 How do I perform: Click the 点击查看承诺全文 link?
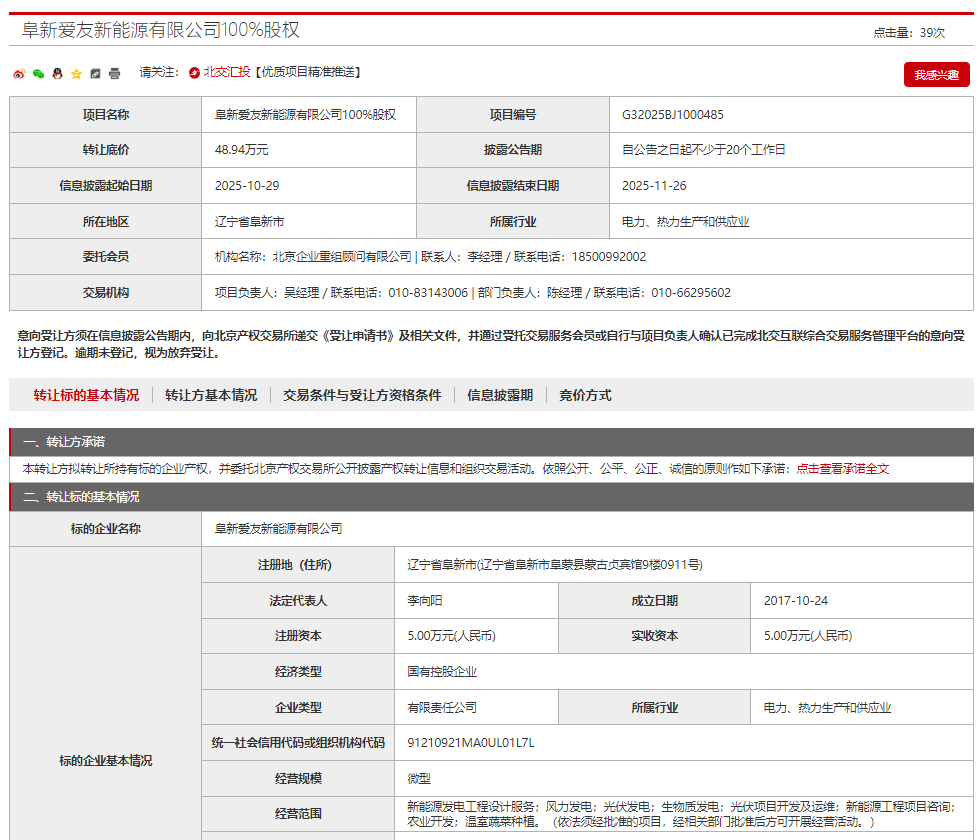point(842,468)
